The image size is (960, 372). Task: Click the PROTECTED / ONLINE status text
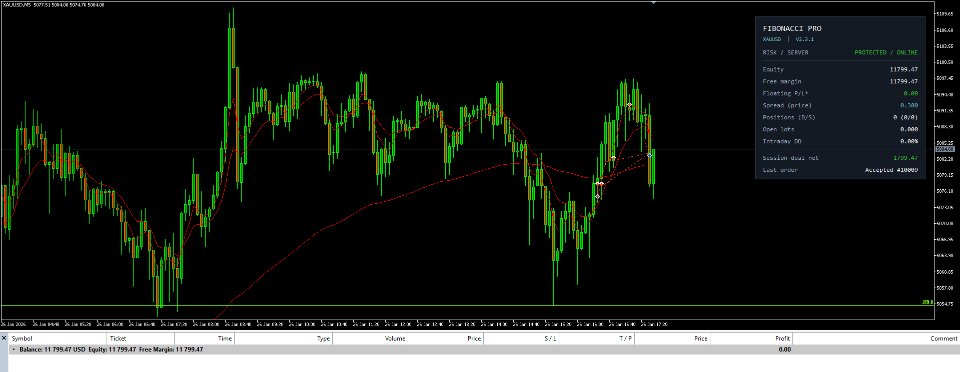[886, 53]
